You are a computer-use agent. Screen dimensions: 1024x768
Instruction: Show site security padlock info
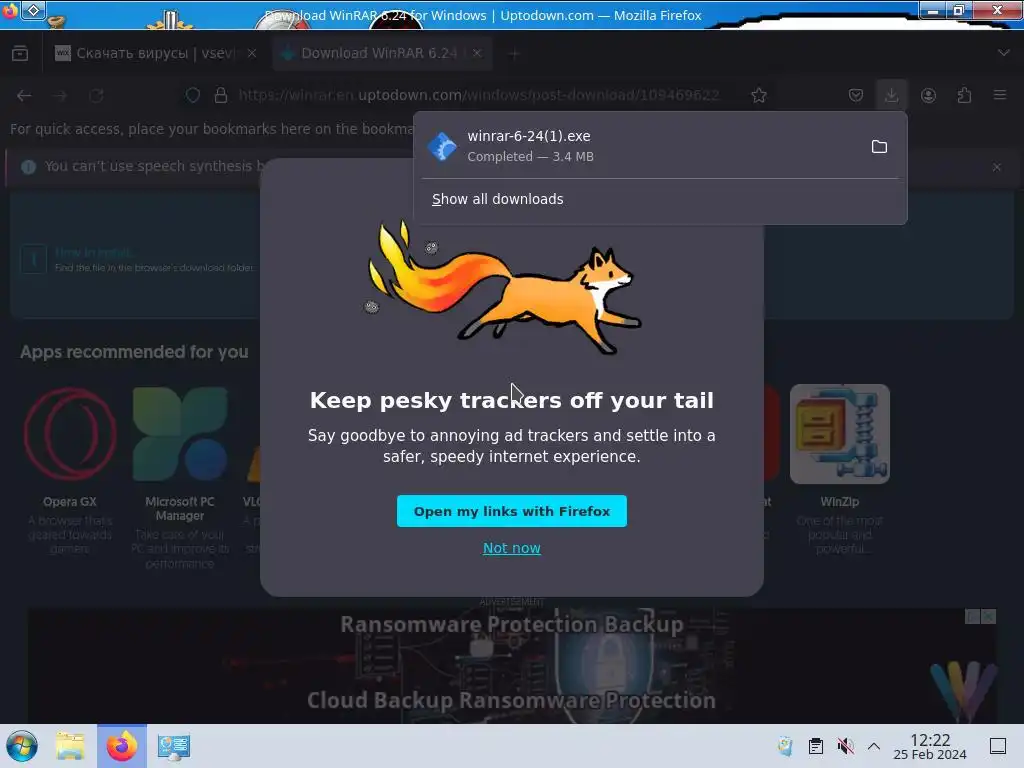click(x=221, y=95)
